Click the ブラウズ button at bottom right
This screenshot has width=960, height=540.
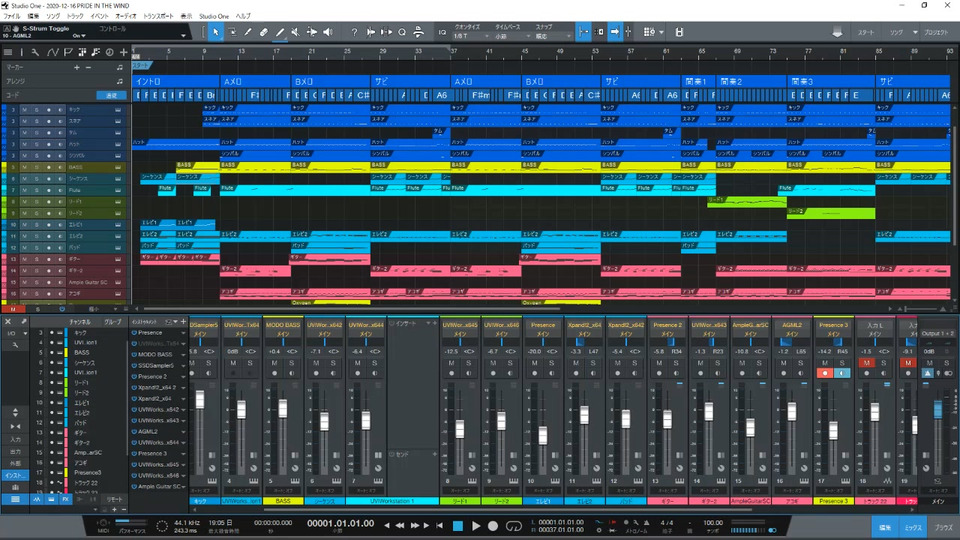[x=943, y=525]
